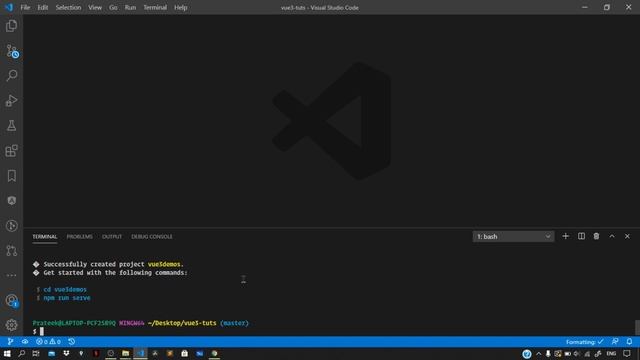The height and width of the screenshot is (360, 640).
Task: Open Task View on taskbar
Action: tap(36, 353)
